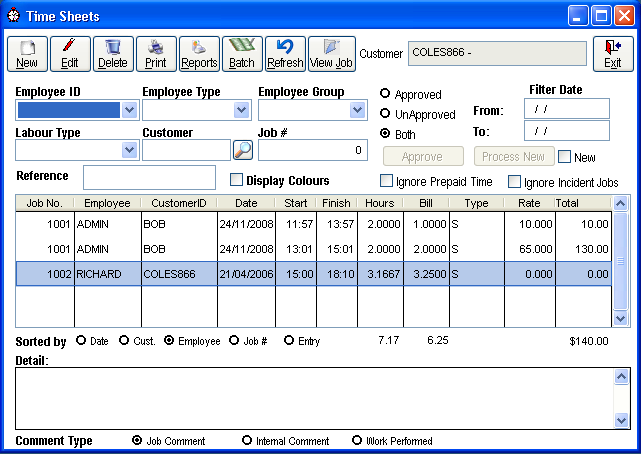
Task: Click the New timesheet toolbar icon
Action: click(x=27, y=53)
